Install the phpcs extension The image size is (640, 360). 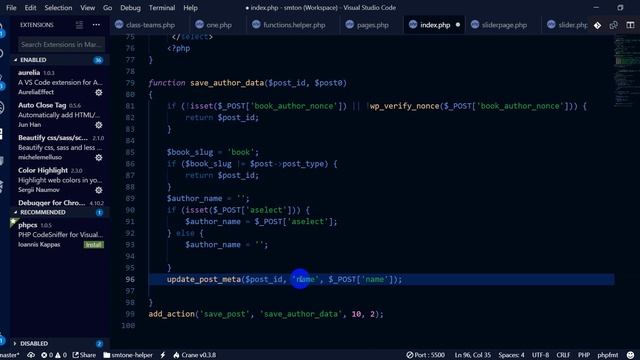(x=93, y=244)
